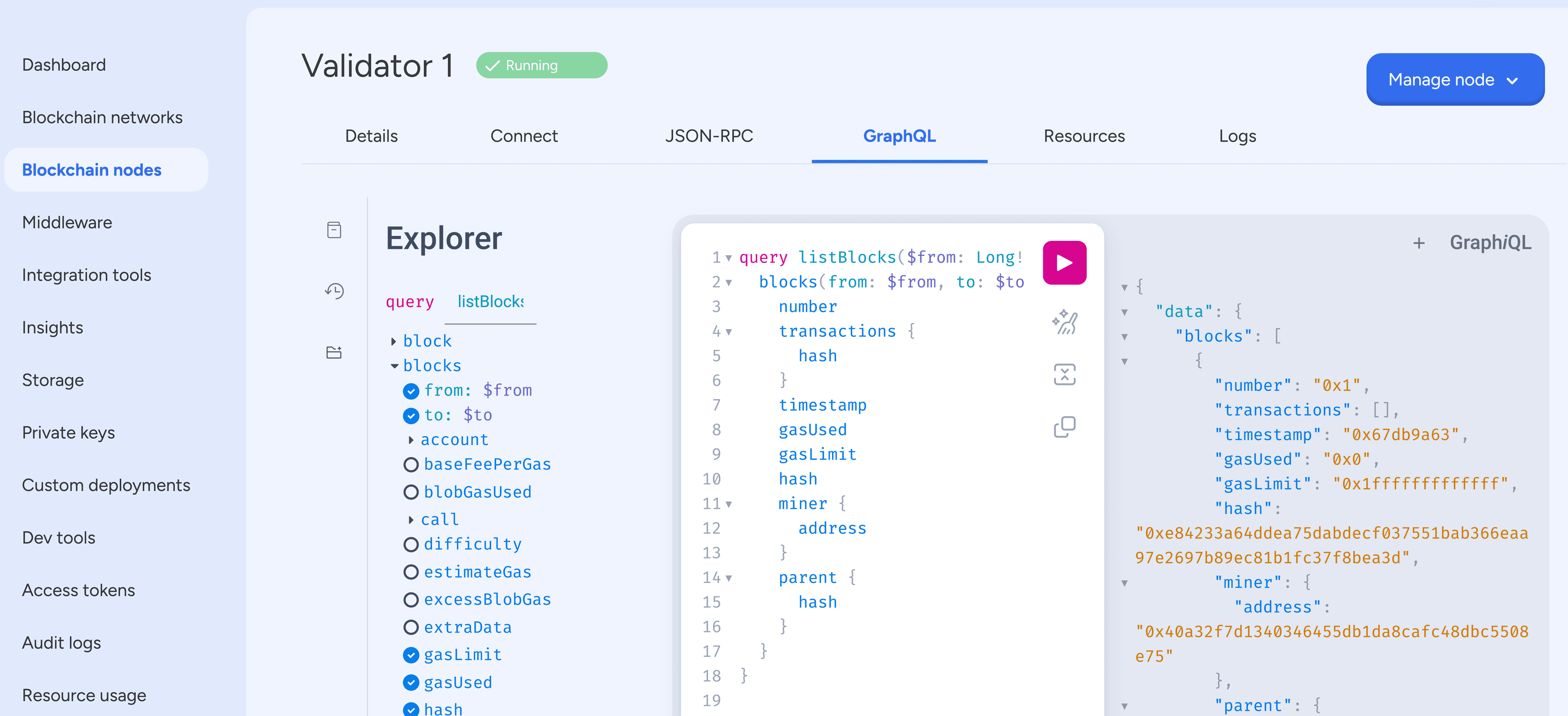Open Private keys in the sidebar
This screenshot has height=716, width=1568.
point(68,433)
